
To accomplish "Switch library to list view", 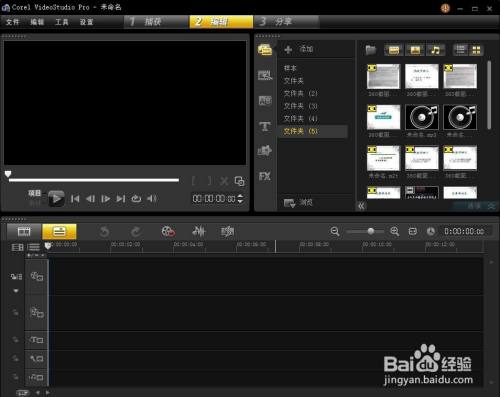I will tap(460, 50).
